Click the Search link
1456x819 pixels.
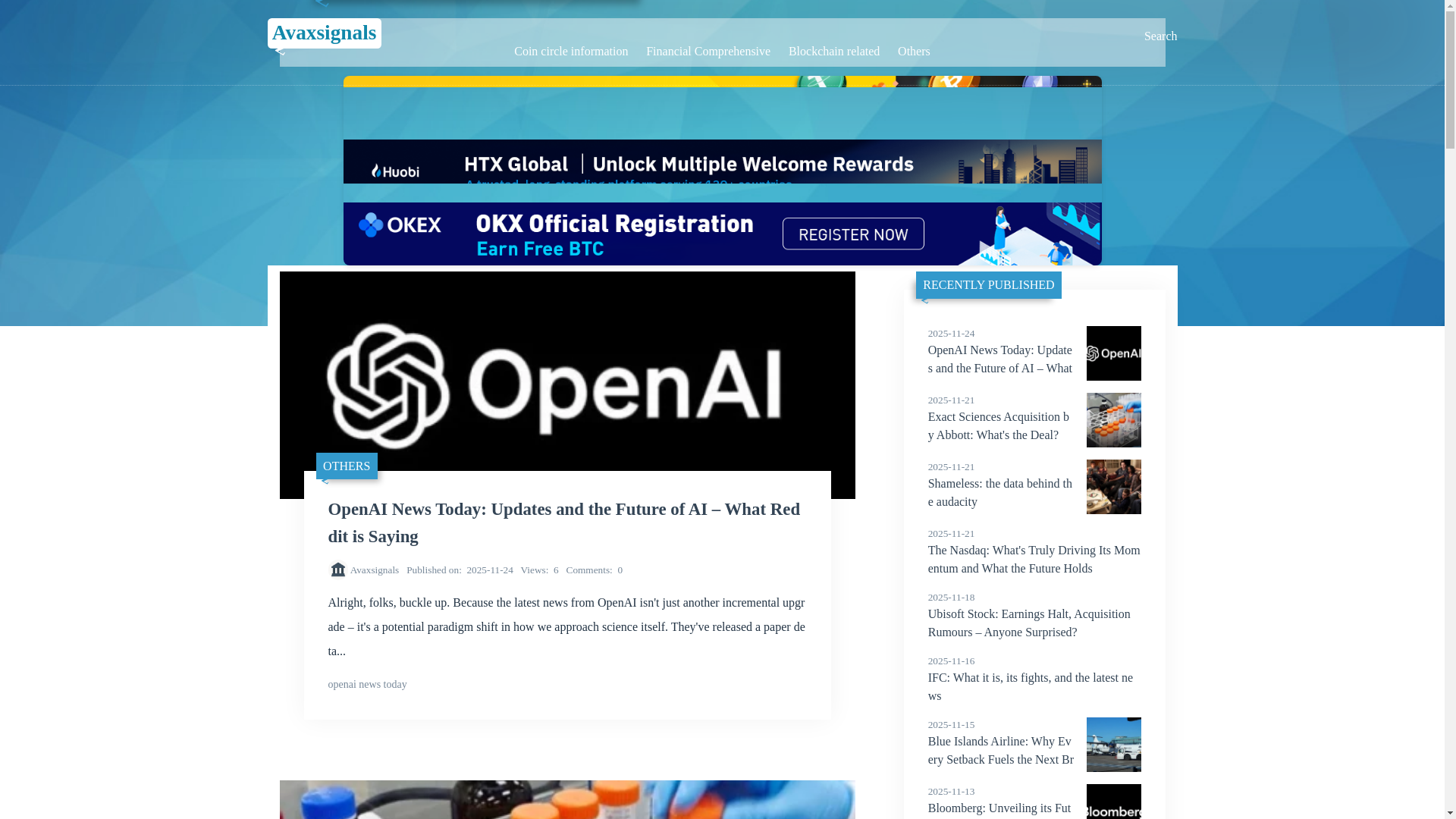pyautogui.click(x=1159, y=36)
